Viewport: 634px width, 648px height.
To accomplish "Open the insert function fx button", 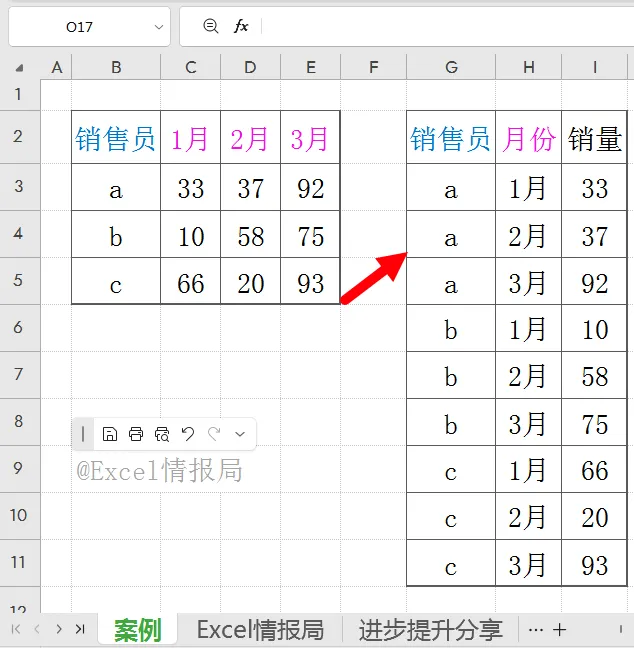I will (241, 26).
